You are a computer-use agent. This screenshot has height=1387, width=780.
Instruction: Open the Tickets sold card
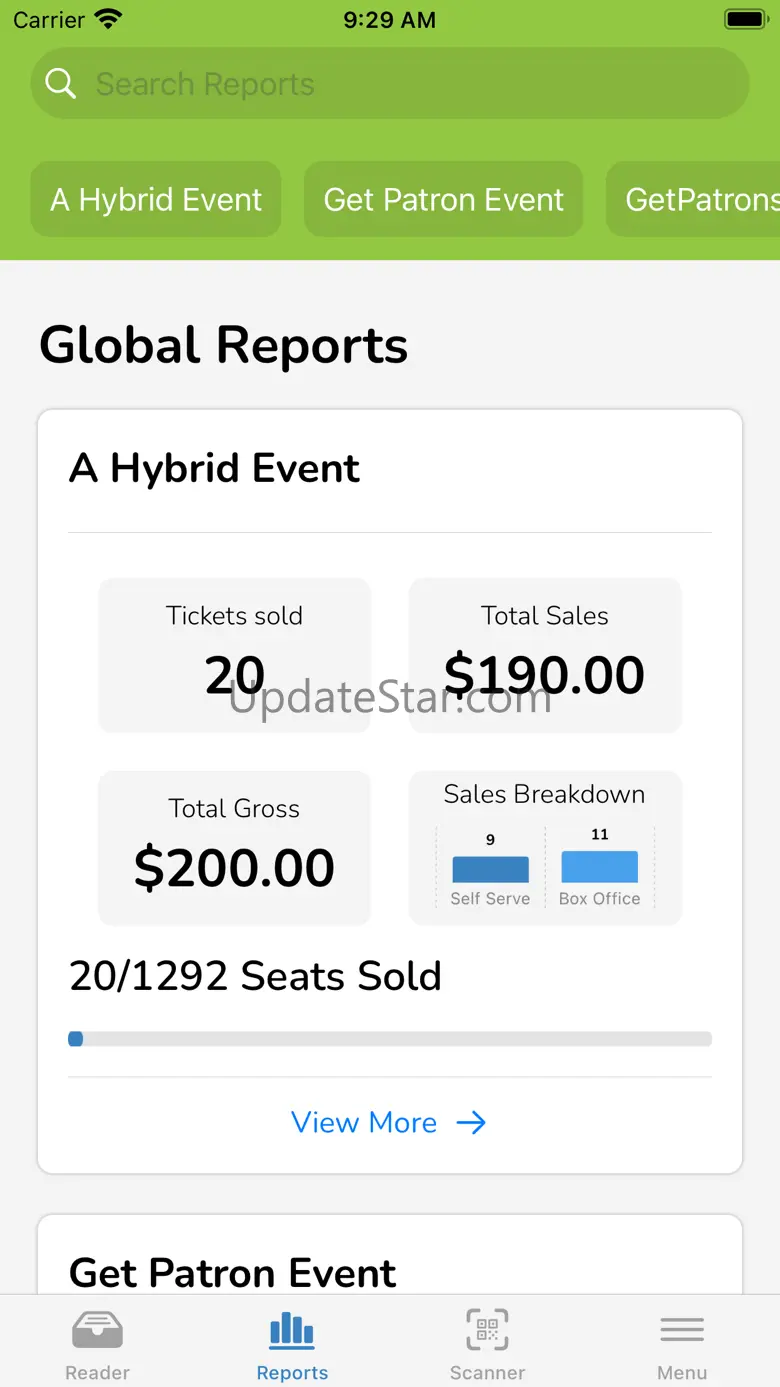click(235, 655)
